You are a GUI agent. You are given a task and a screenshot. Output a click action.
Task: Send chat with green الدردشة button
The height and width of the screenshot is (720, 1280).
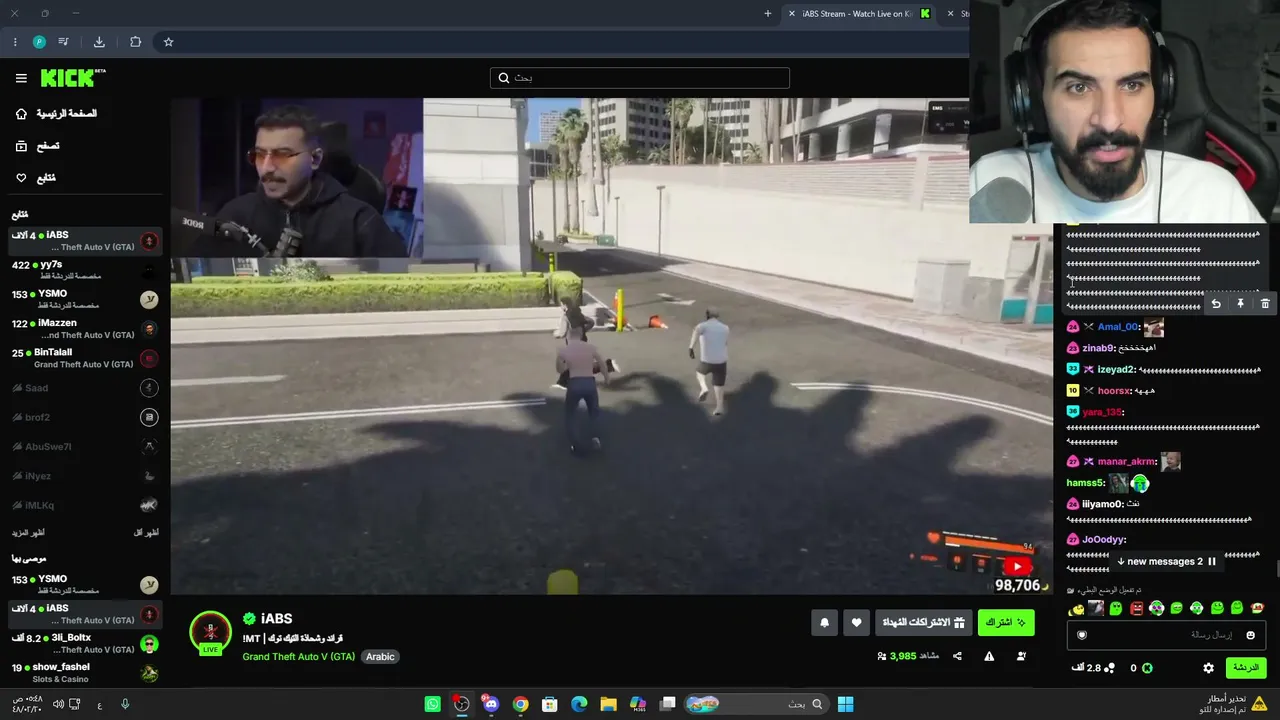pos(1245,668)
